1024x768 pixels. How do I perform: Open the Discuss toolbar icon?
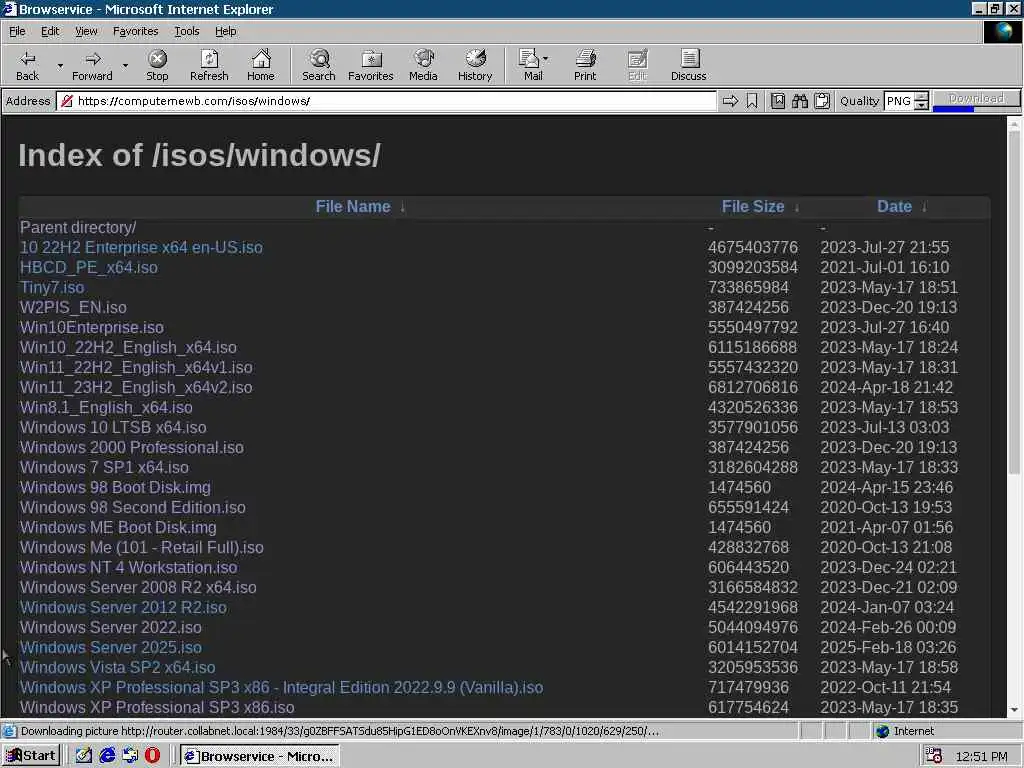click(689, 59)
